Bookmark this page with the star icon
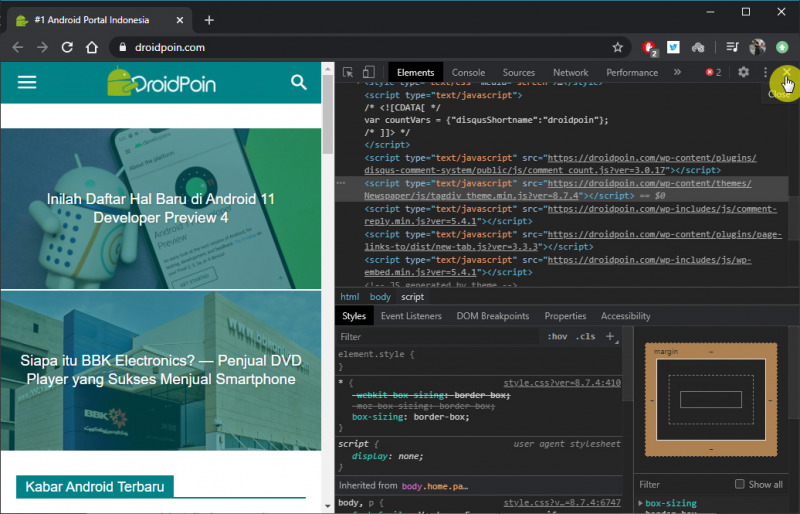Image resolution: width=800 pixels, height=514 pixels. pyautogui.click(x=617, y=47)
